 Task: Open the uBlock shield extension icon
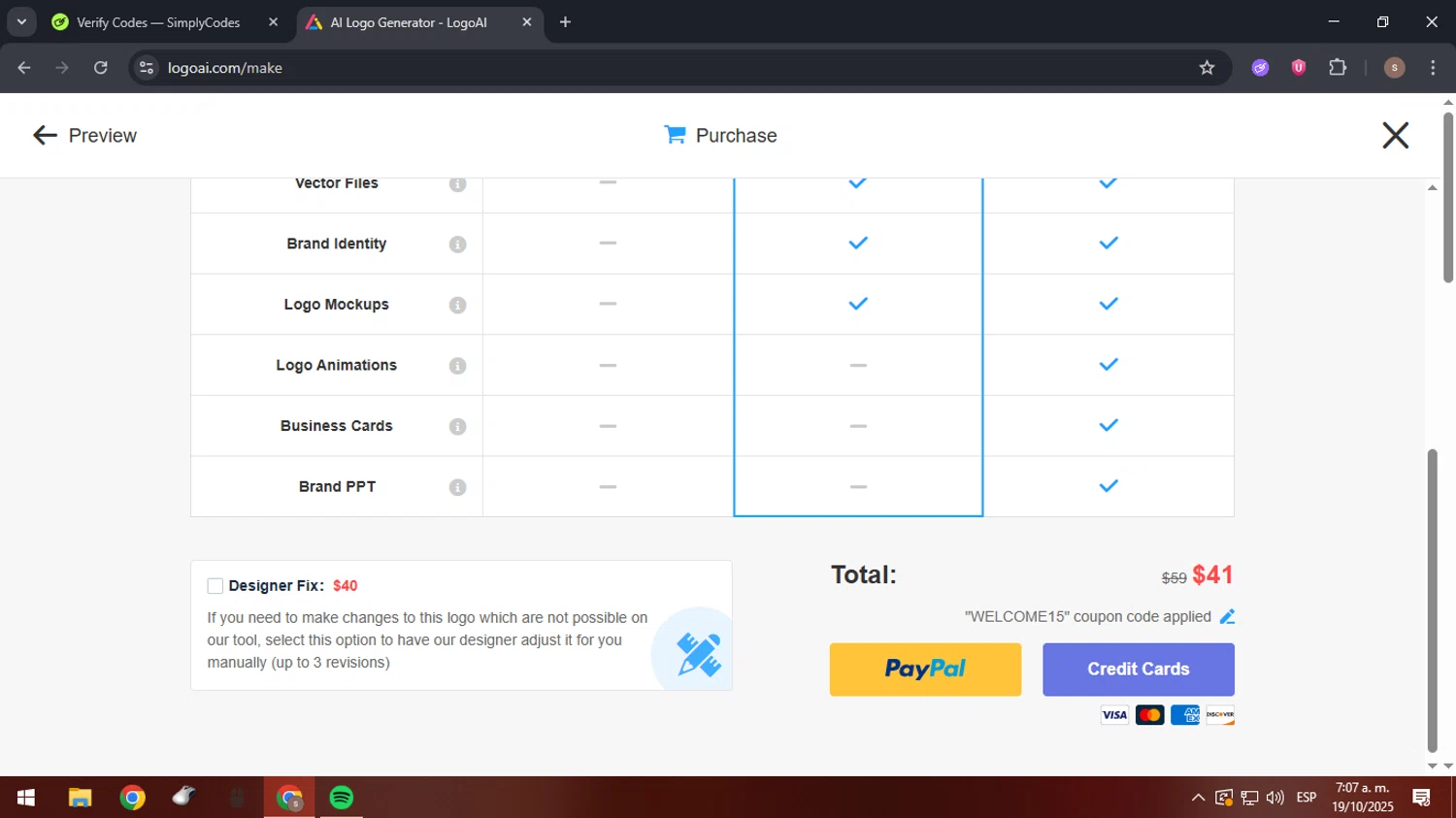pos(1299,68)
